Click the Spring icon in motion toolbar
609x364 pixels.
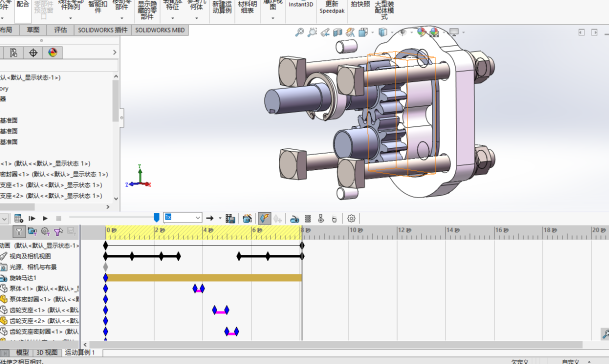click(x=308, y=219)
